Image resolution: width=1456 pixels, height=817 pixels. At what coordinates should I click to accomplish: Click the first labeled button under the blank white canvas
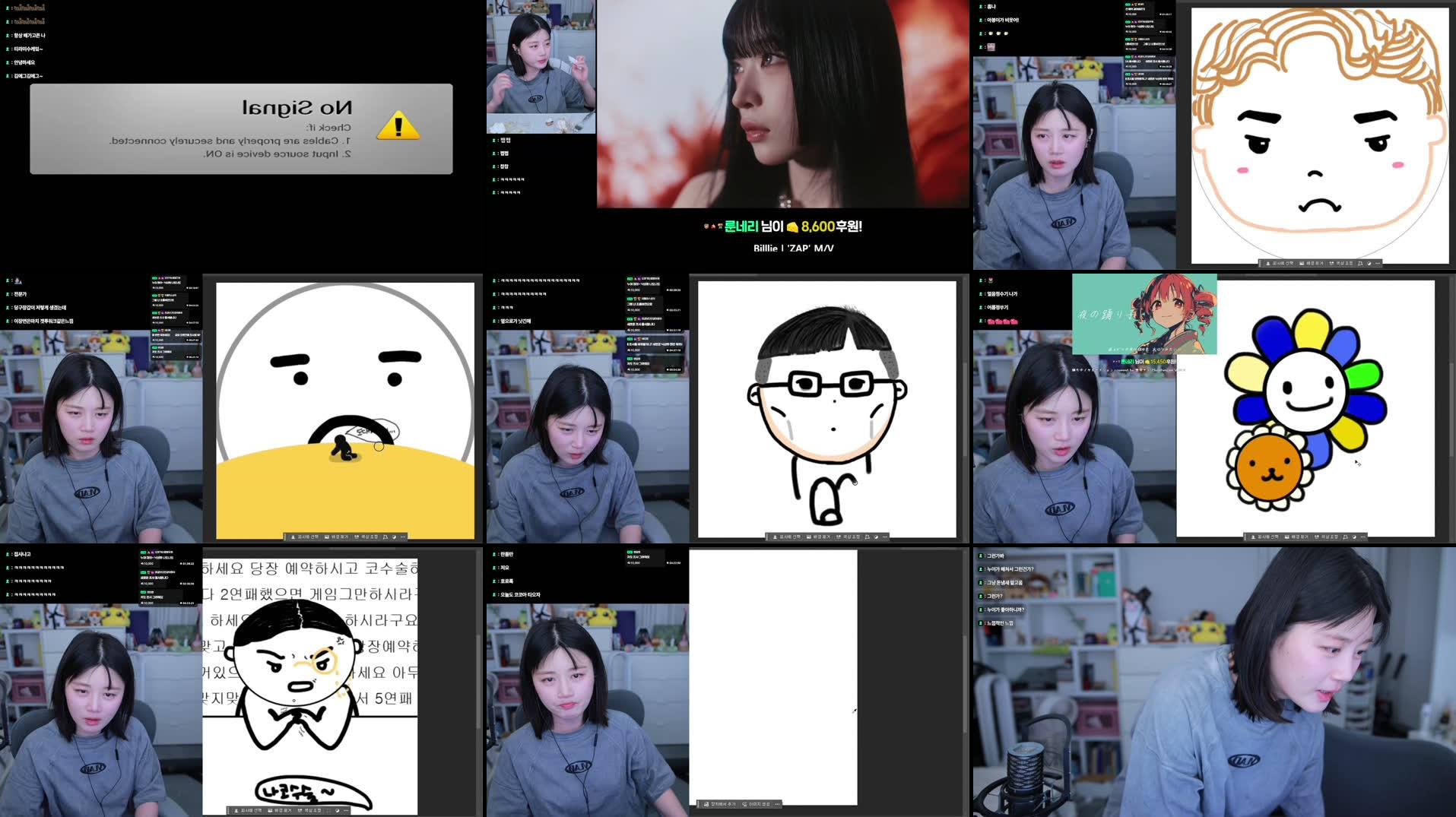pyautogui.click(x=720, y=804)
